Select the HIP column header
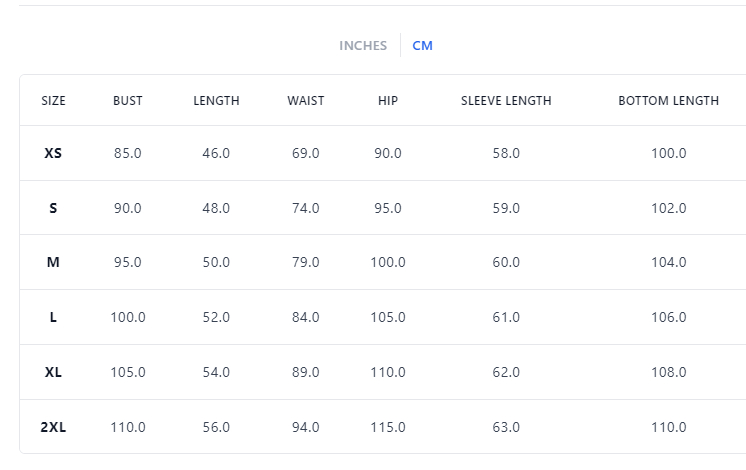Image resolution: width=746 pixels, height=470 pixels. (x=388, y=101)
